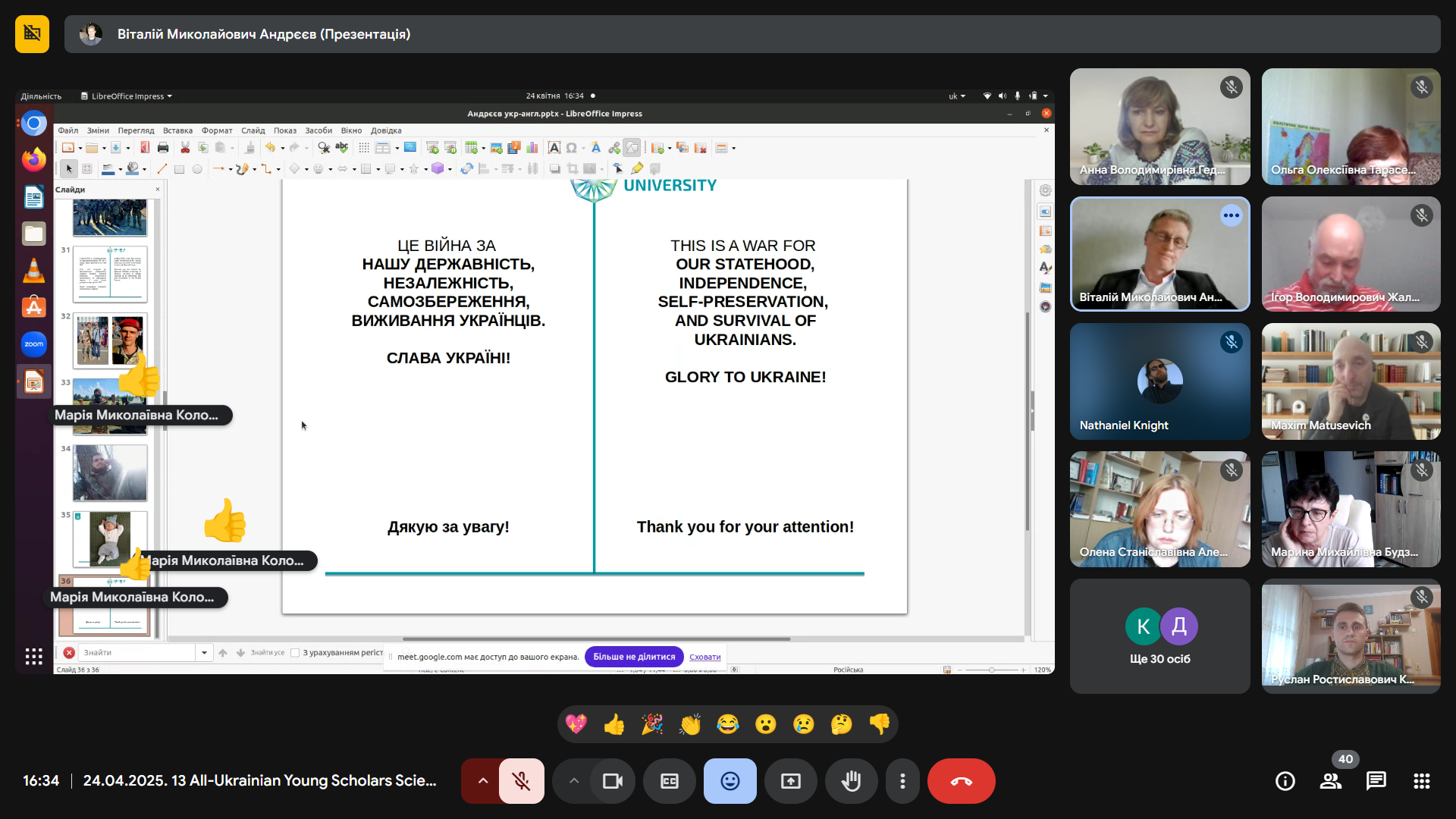Open the Вставка menu in Impress
The image size is (1456, 819).
[177, 130]
